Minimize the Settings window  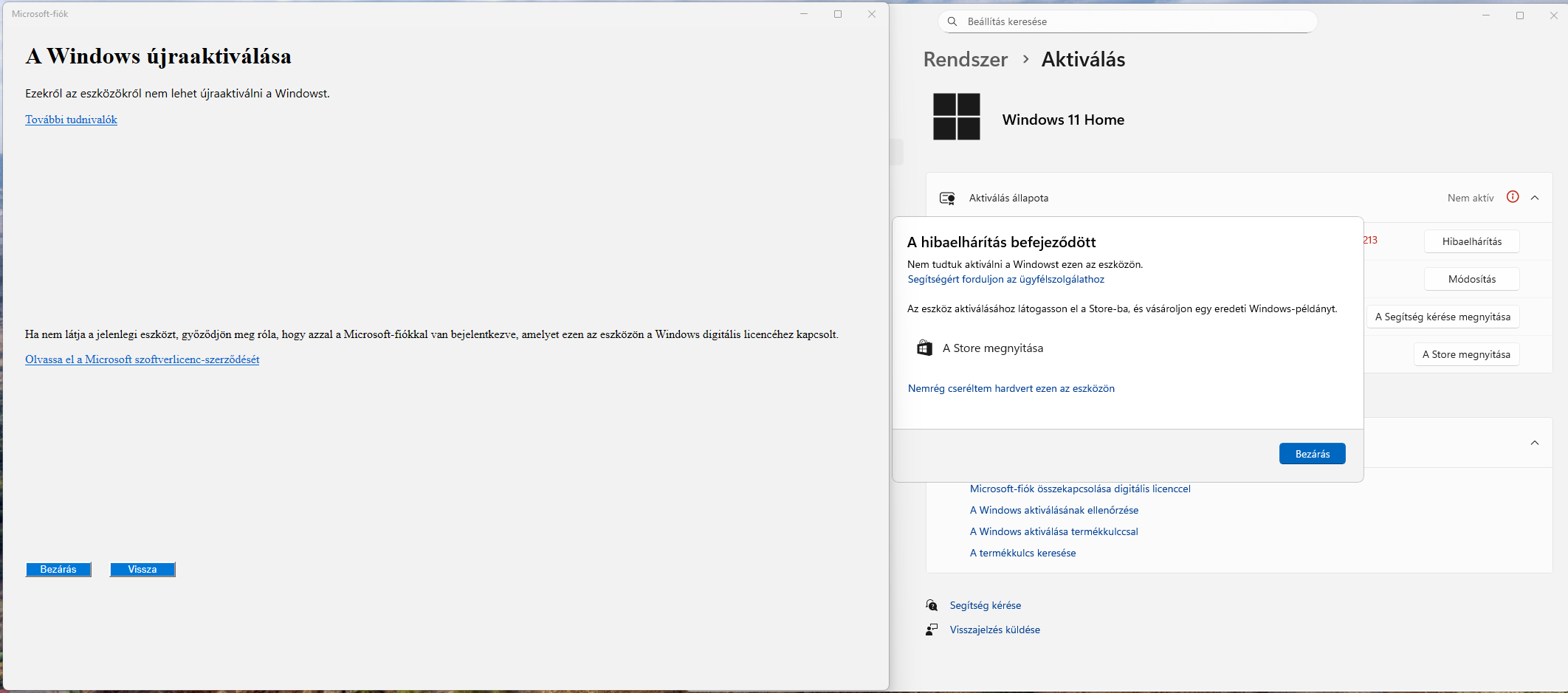1486,15
